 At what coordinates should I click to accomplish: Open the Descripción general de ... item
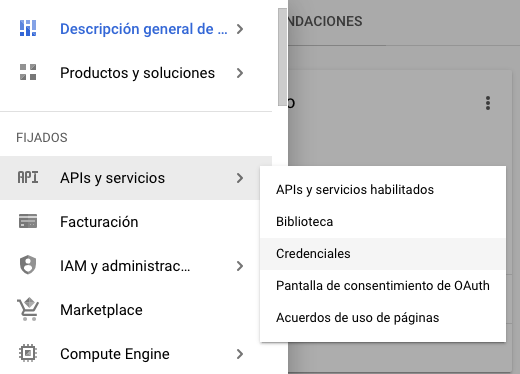(136, 29)
